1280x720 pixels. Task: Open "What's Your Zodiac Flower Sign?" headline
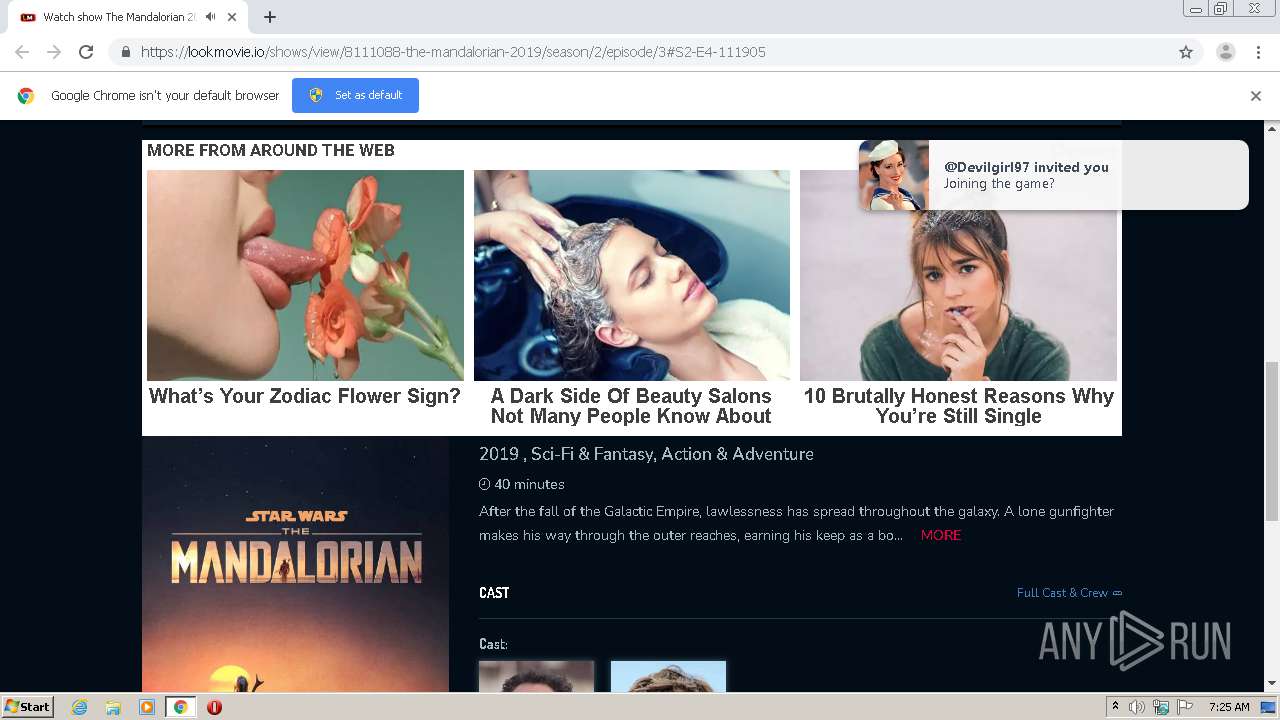[x=305, y=396]
